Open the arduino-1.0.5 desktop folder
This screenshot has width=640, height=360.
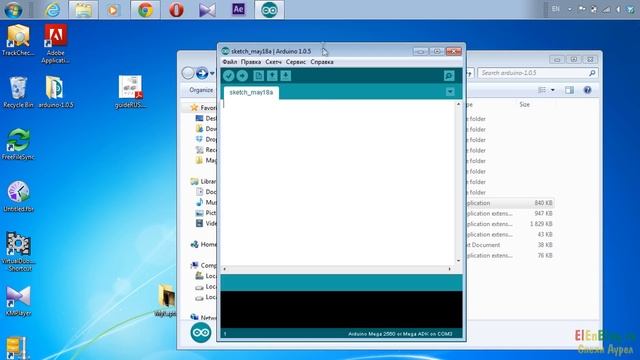coord(56,92)
